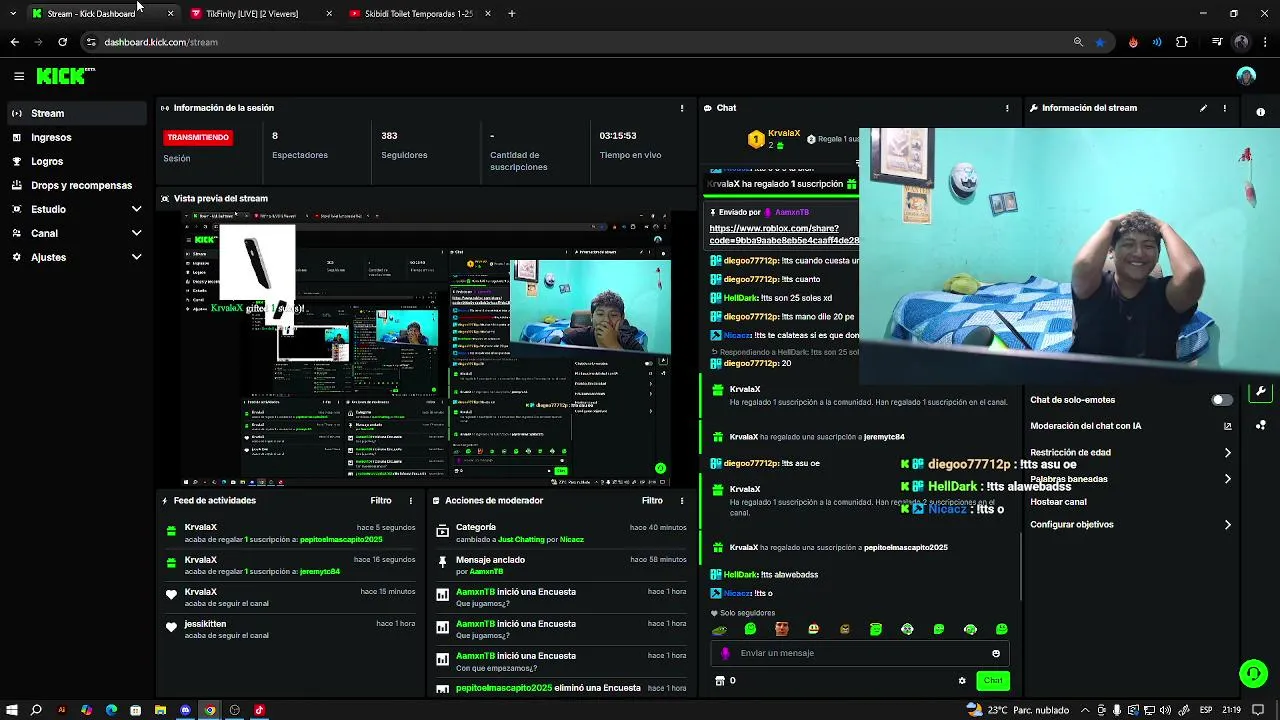Send message with green Chat button
This screenshot has height=720, width=1280.
pos(993,681)
